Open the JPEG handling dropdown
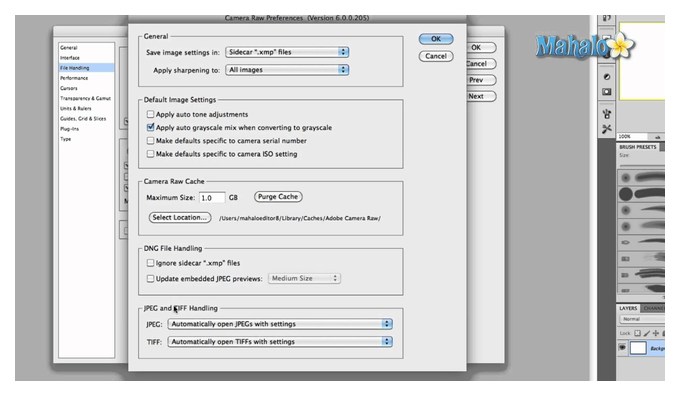680x396 pixels. tap(280, 324)
